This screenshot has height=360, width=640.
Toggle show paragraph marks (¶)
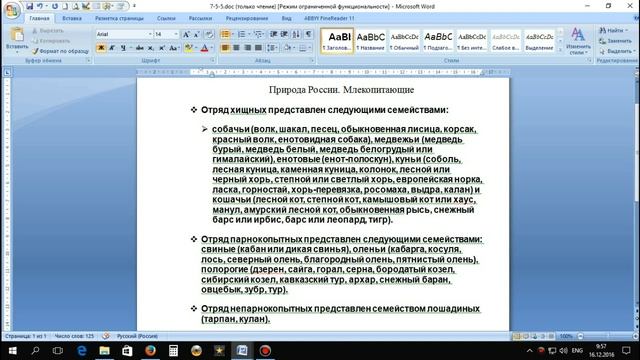pos(309,34)
